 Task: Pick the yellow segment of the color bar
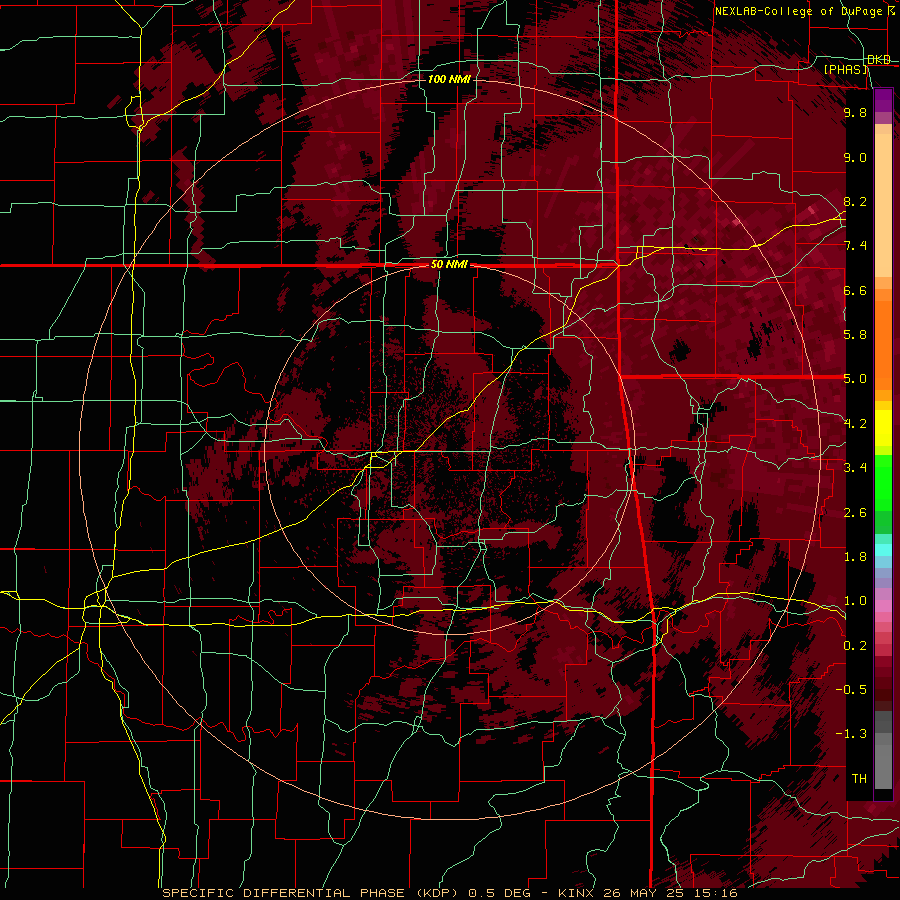883,428
